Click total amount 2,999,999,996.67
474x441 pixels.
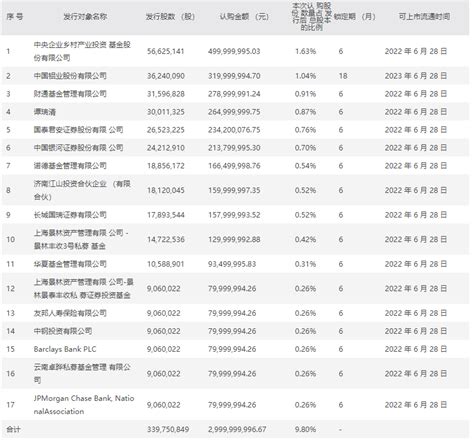(x=237, y=429)
